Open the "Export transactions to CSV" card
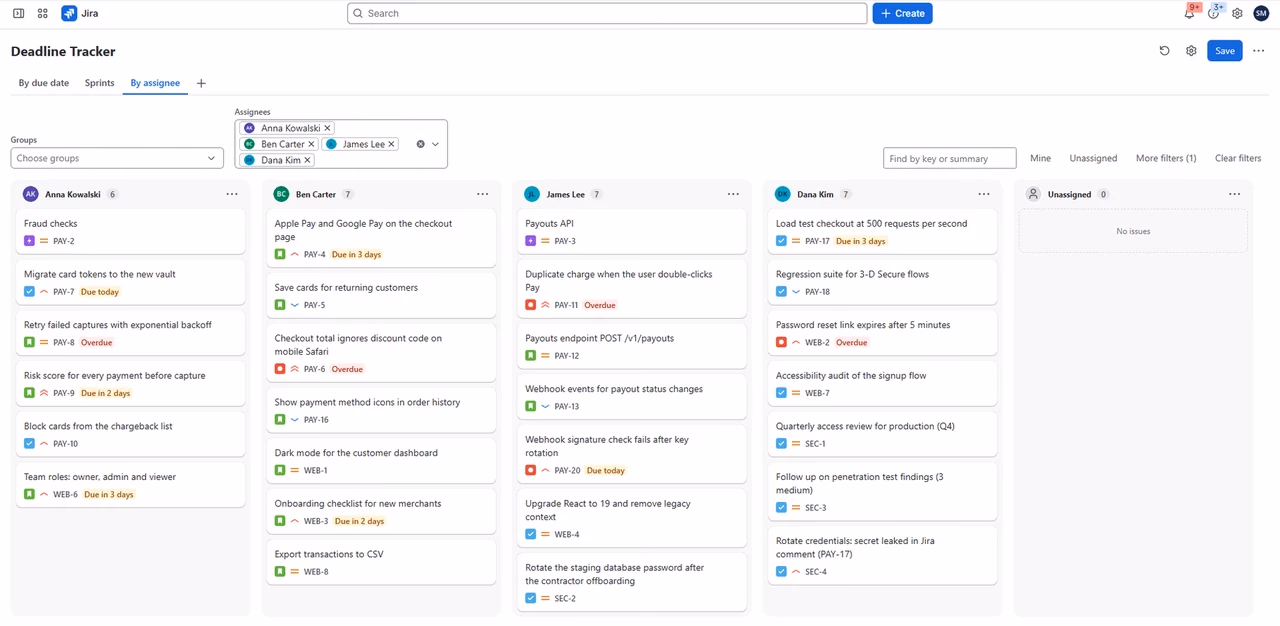The image size is (1280, 626). (381, 562)
